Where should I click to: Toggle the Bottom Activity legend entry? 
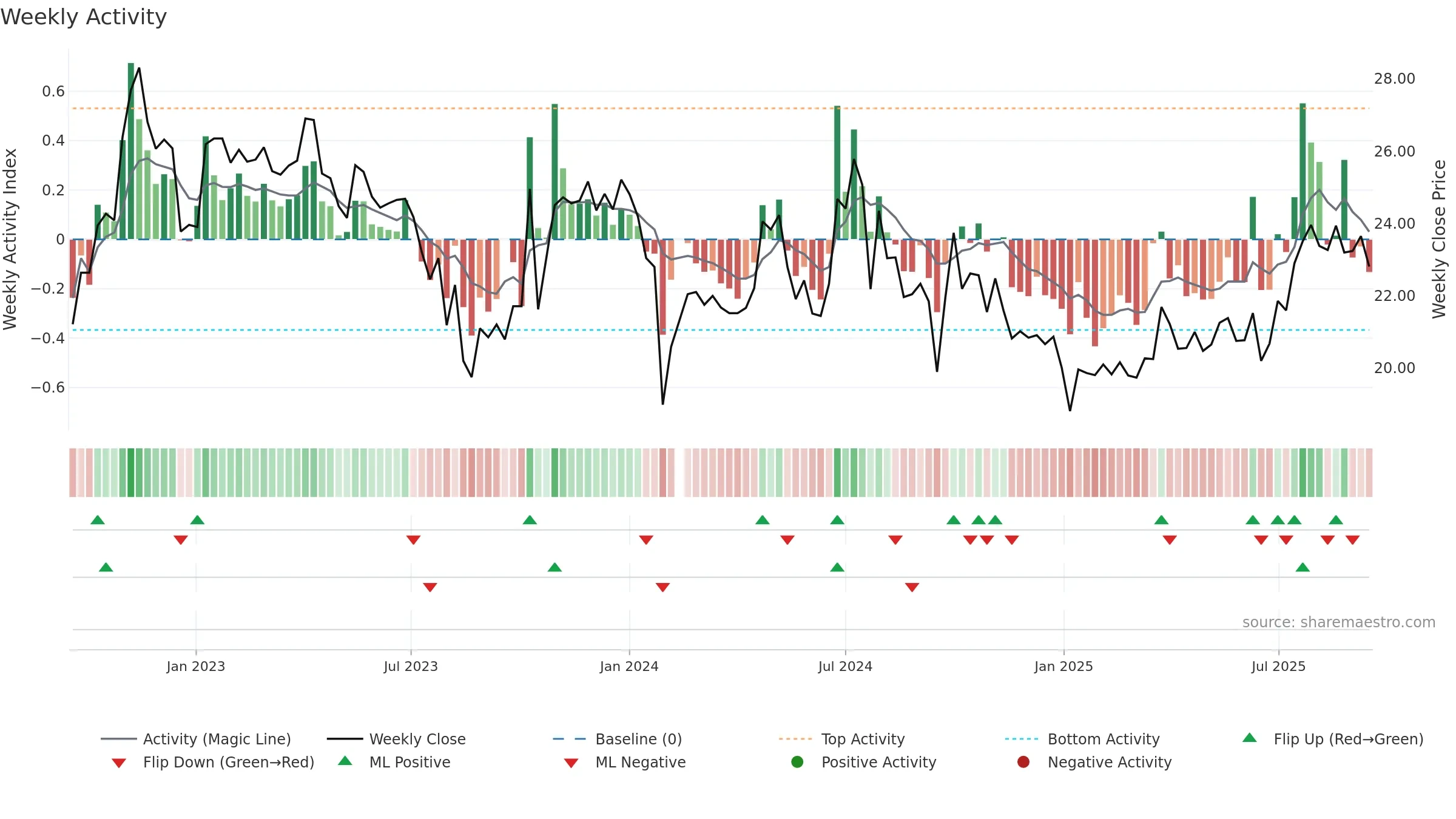pos(1082,739)
